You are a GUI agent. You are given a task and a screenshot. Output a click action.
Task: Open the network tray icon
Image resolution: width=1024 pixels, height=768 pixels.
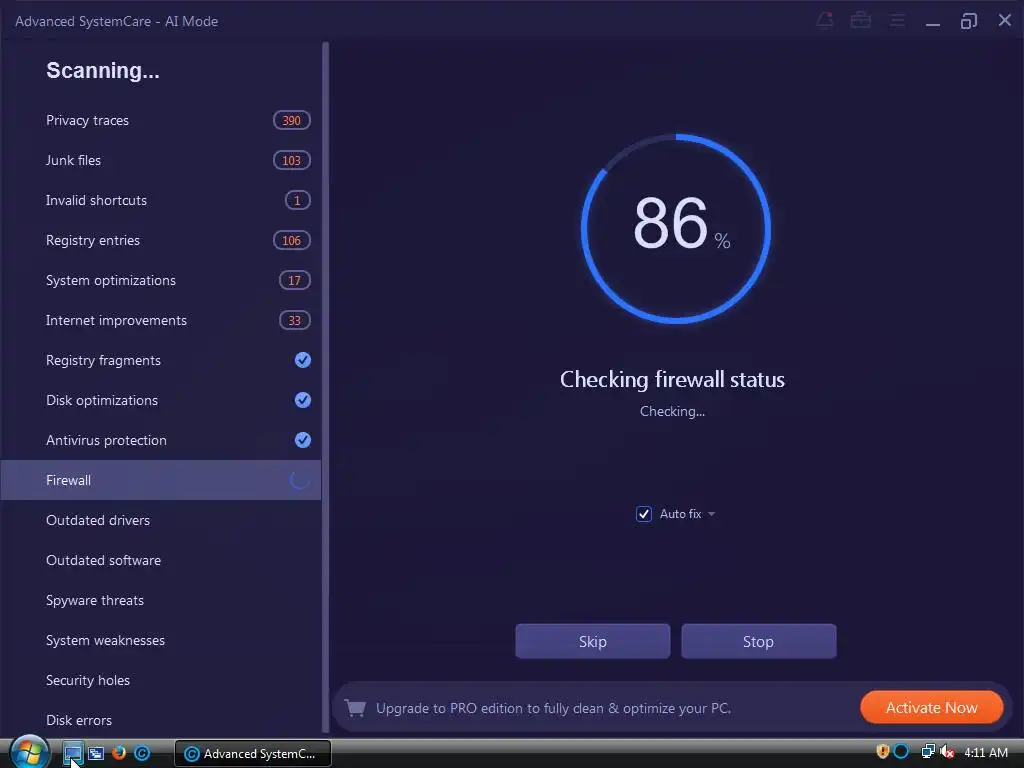(x=928, y=752)
